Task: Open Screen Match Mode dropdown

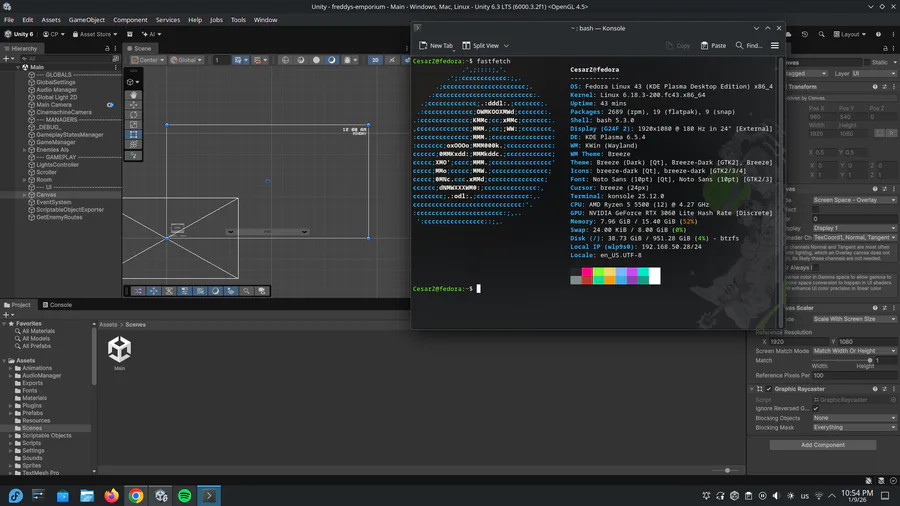Action: coord(854,351)
